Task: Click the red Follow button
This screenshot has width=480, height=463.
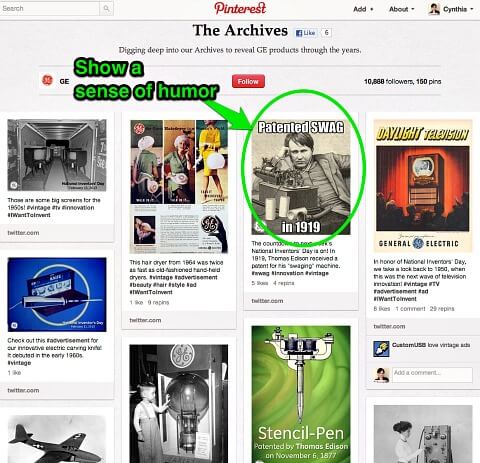Action: pyautogui.click(x=248, y=81)
